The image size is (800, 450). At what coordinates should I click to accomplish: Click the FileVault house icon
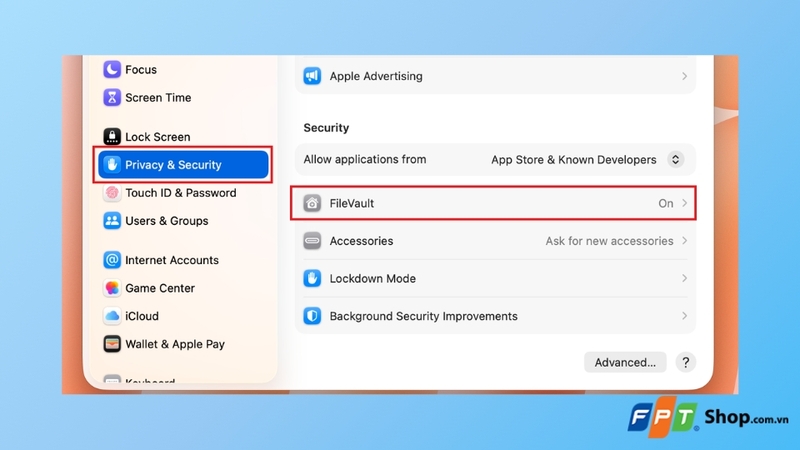312,203
